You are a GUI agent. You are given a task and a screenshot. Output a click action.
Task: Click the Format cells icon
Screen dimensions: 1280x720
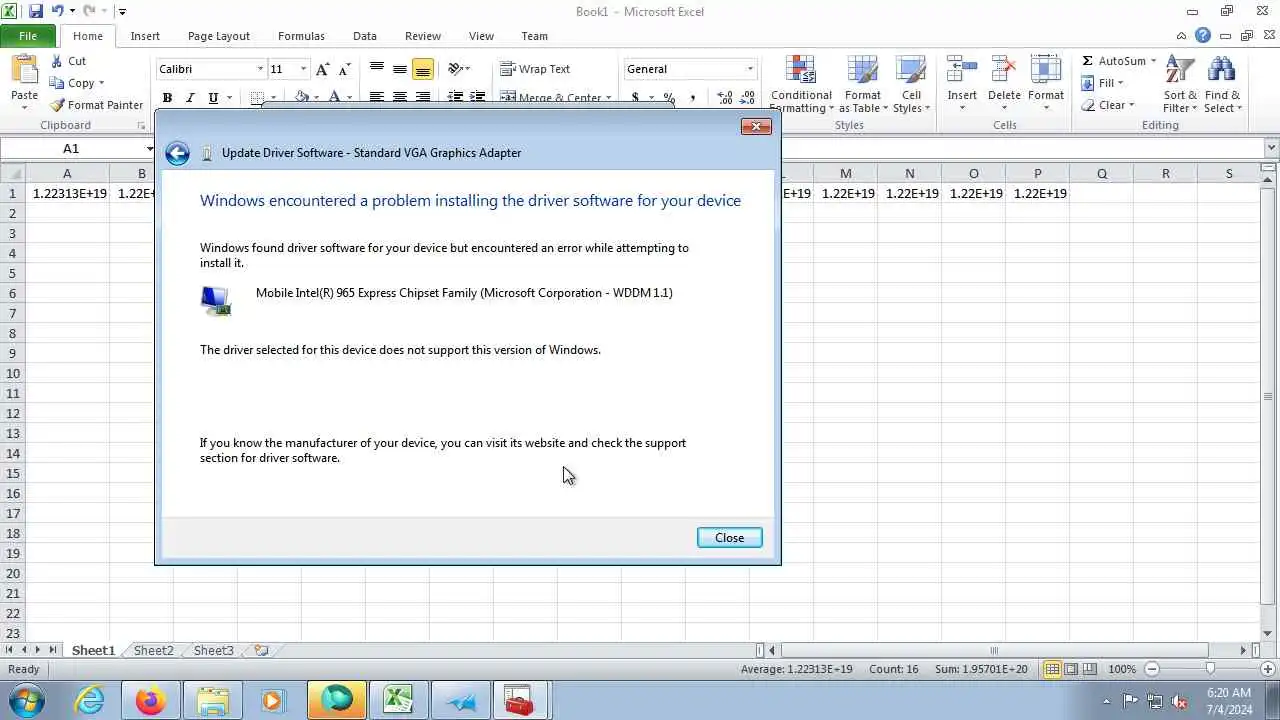click(1045, 71)
